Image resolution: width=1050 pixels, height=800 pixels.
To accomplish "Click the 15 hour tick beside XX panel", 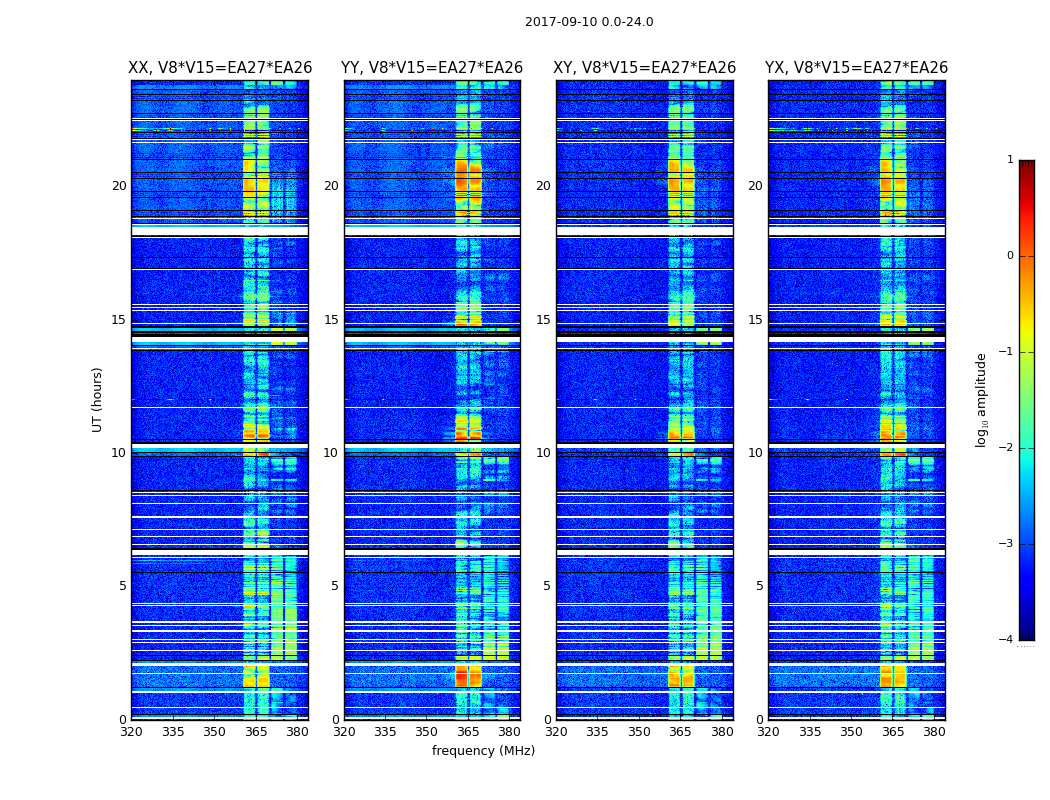I will [x=119, y=320].
